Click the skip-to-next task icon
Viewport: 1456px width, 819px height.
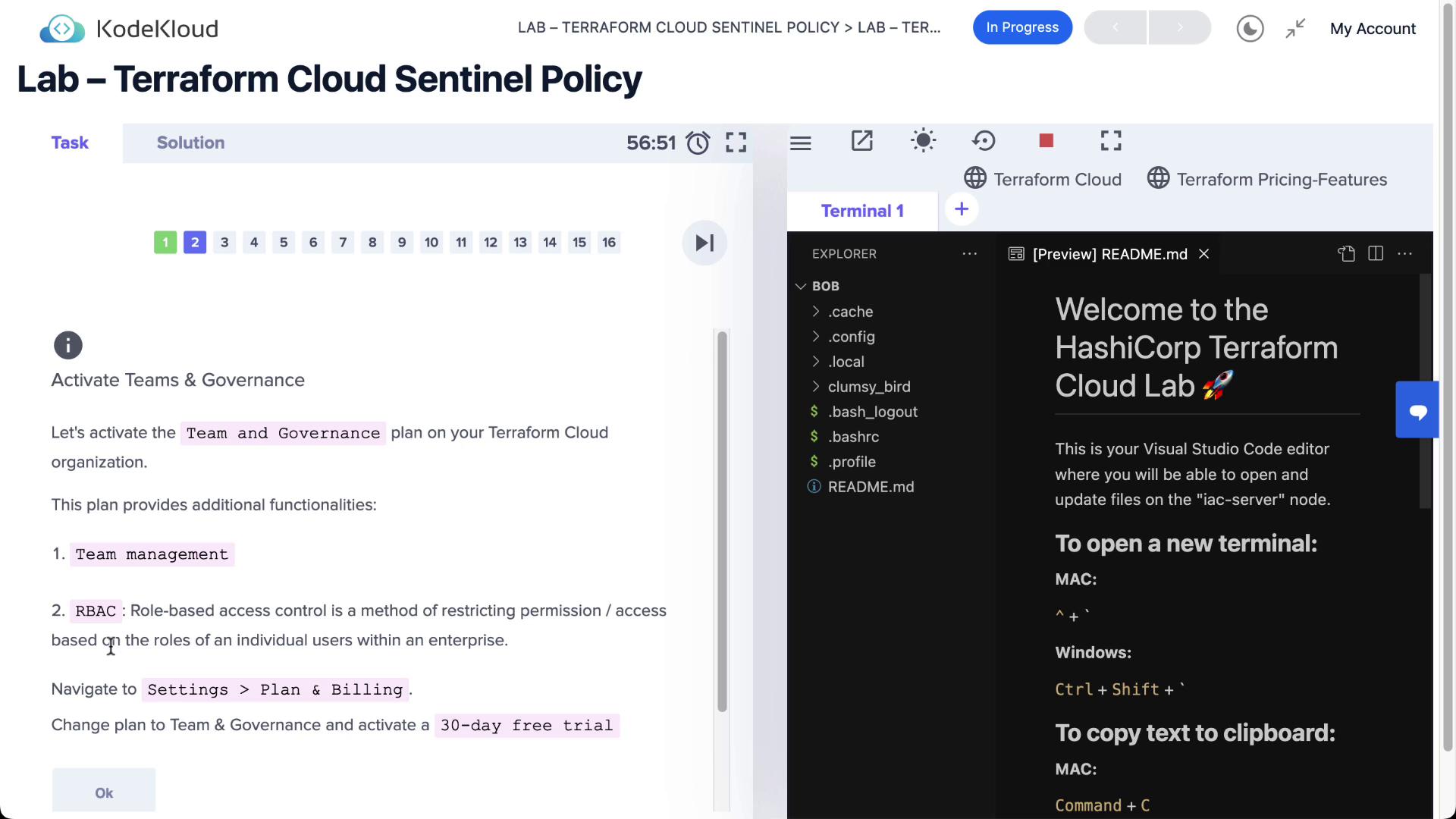point(704,243)
